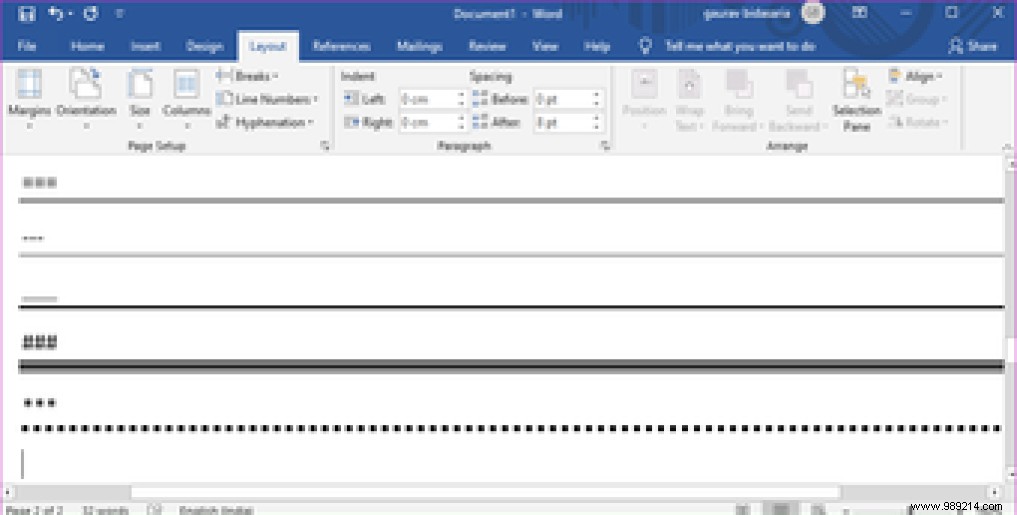The height and width of the screenshot is (515, 1017).
Task: Click the Send Backward button
Action: click(x=798, y=99)
